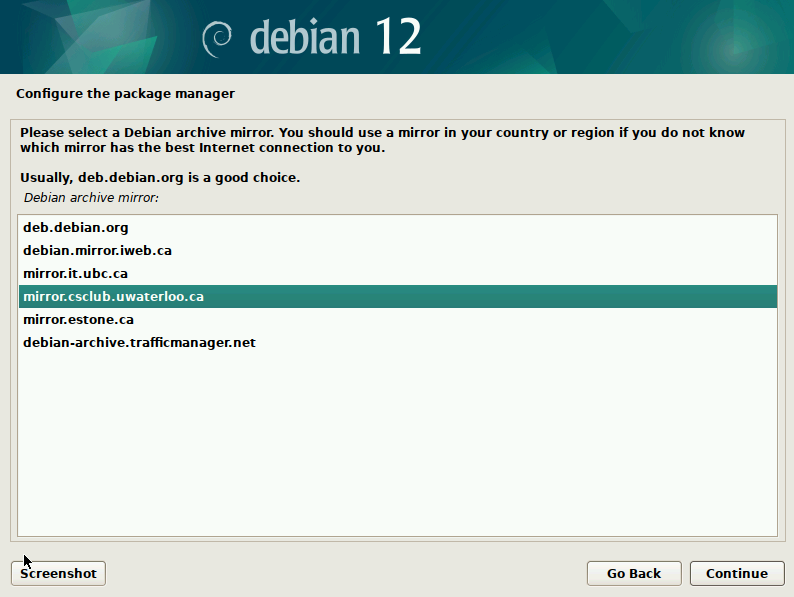
Task: Choose debian.mirror.iweb.ca from the list
Action: pos(398,251)
